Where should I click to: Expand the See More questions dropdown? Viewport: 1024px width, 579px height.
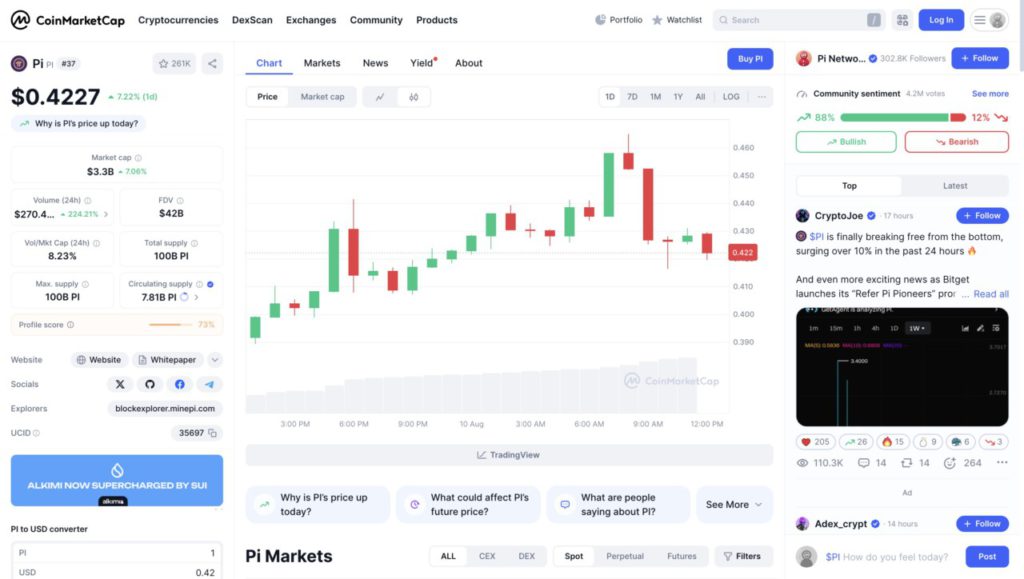point(734,505)
